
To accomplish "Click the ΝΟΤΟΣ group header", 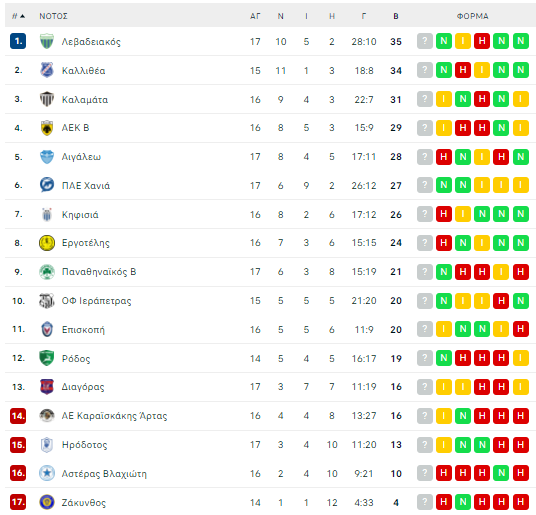I will [53, 16].
